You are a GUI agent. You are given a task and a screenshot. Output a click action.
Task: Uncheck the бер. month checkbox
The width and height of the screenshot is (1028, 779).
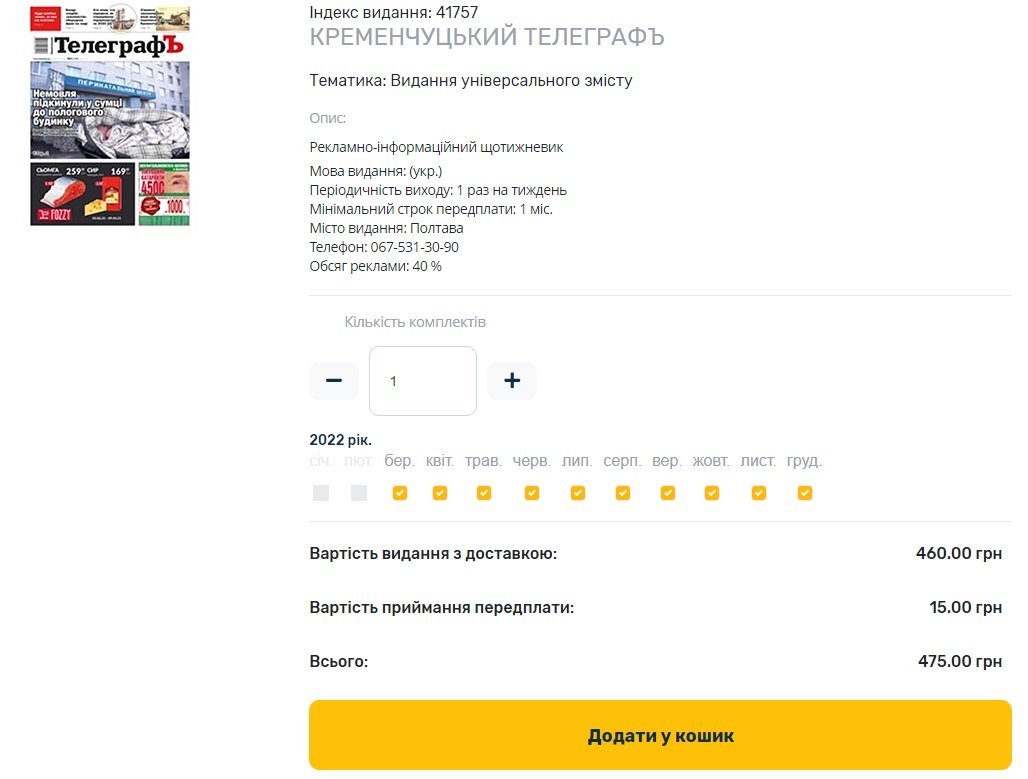click(399, 493)
